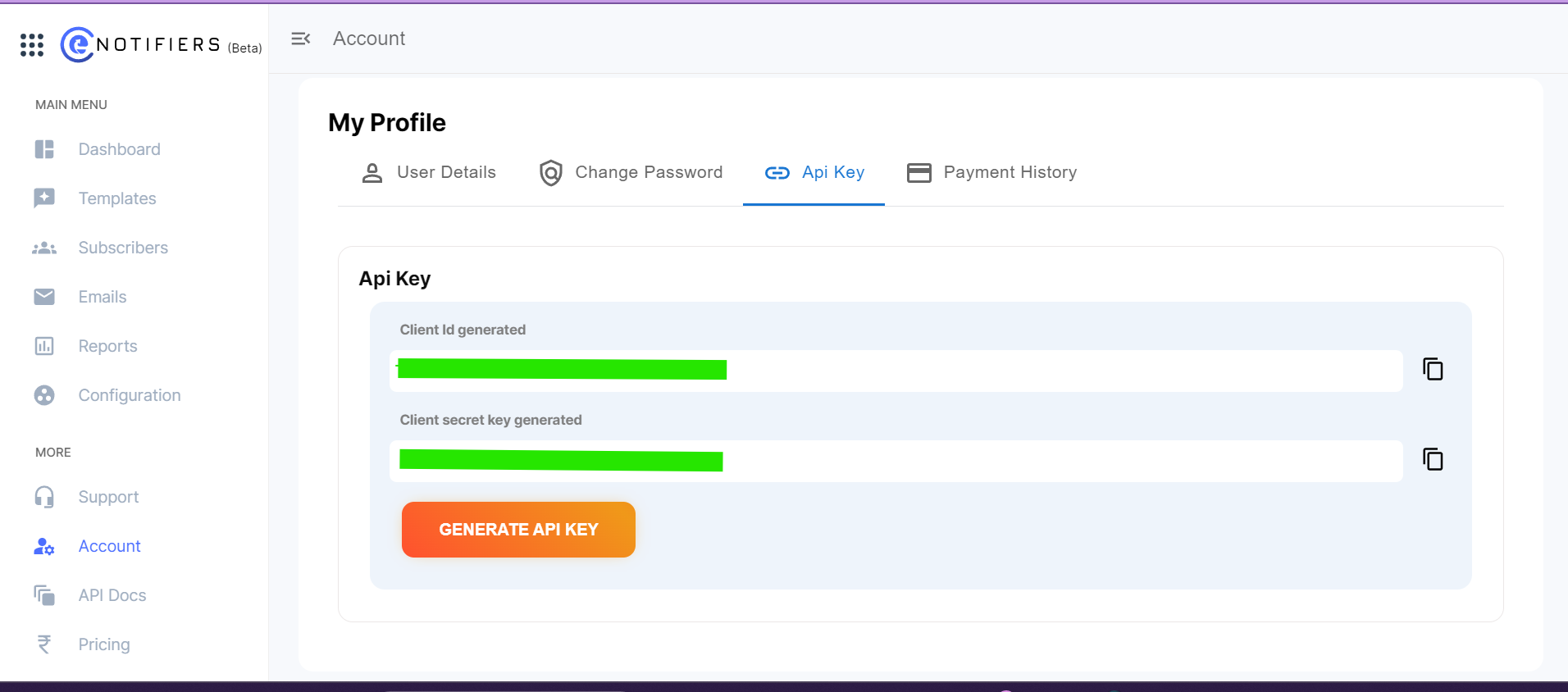Switch to the User Details tab
This screenshot has width=1568, height=692.
pyautogui.click(x=429, y=173)
